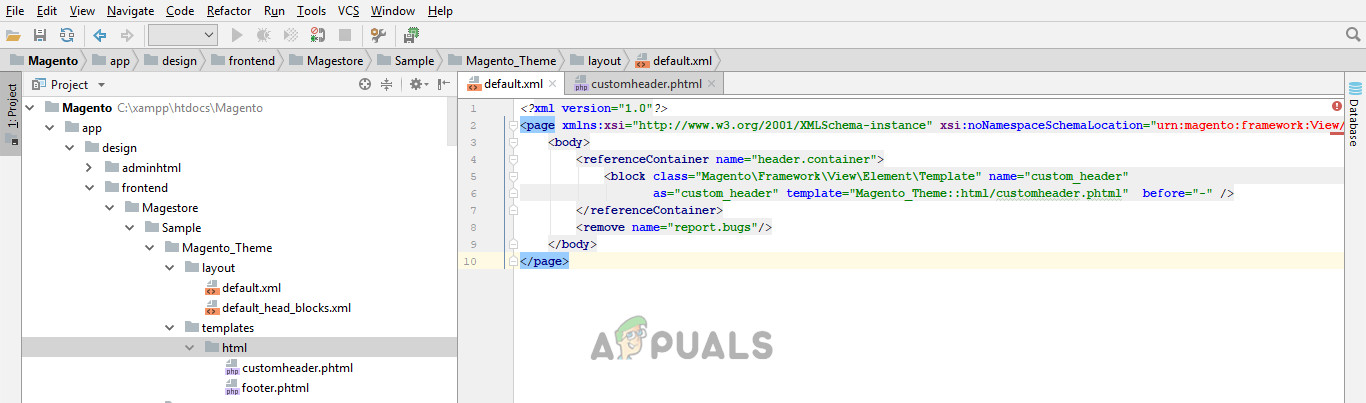
Task: Click the Search Everywhere magnifier icon
Action: click(x=1352, y=35)
